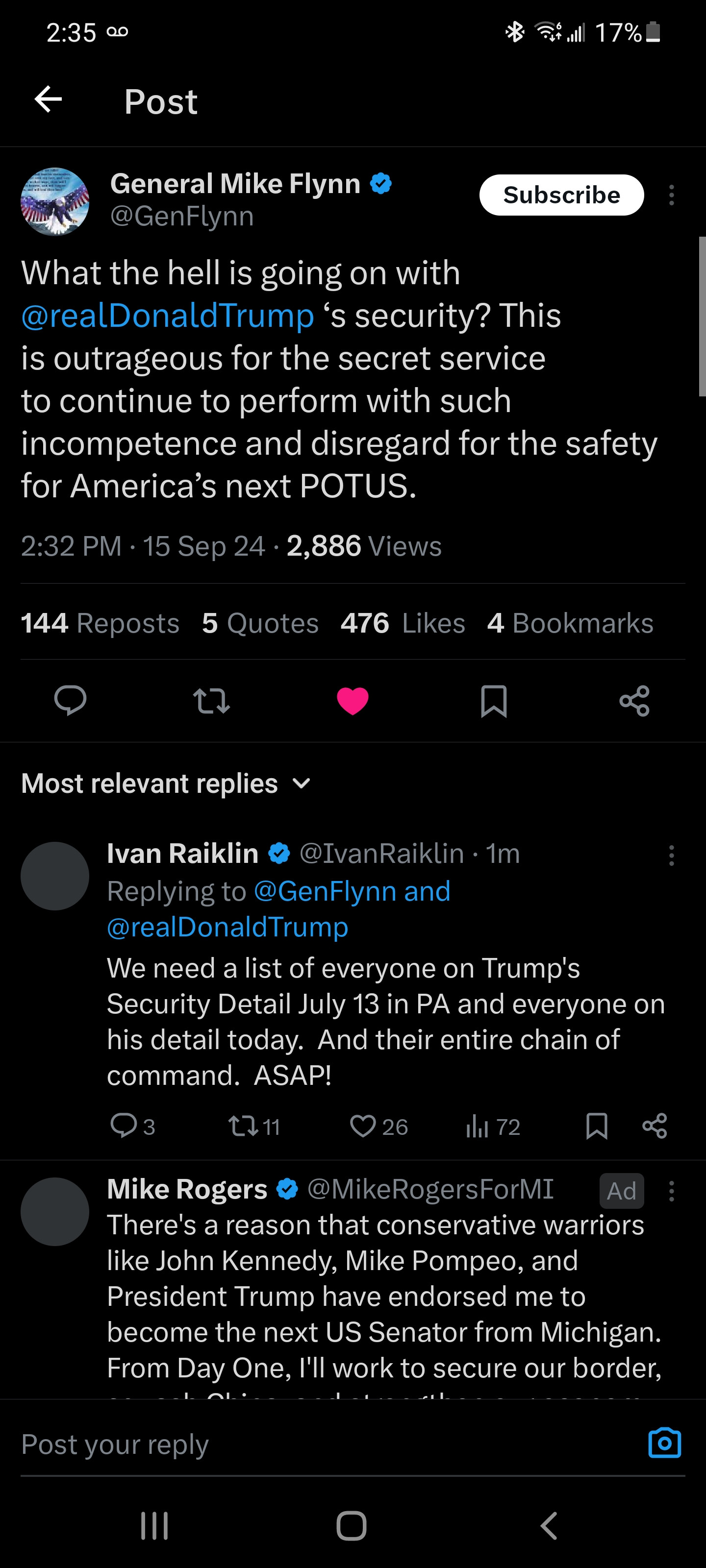Bookmark General Mike Flynn's post
706x1568 pixels.
(493, 700)
